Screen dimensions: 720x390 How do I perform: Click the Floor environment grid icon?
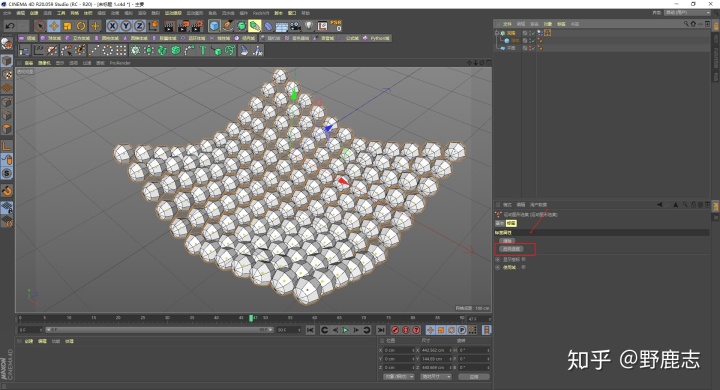281,26
